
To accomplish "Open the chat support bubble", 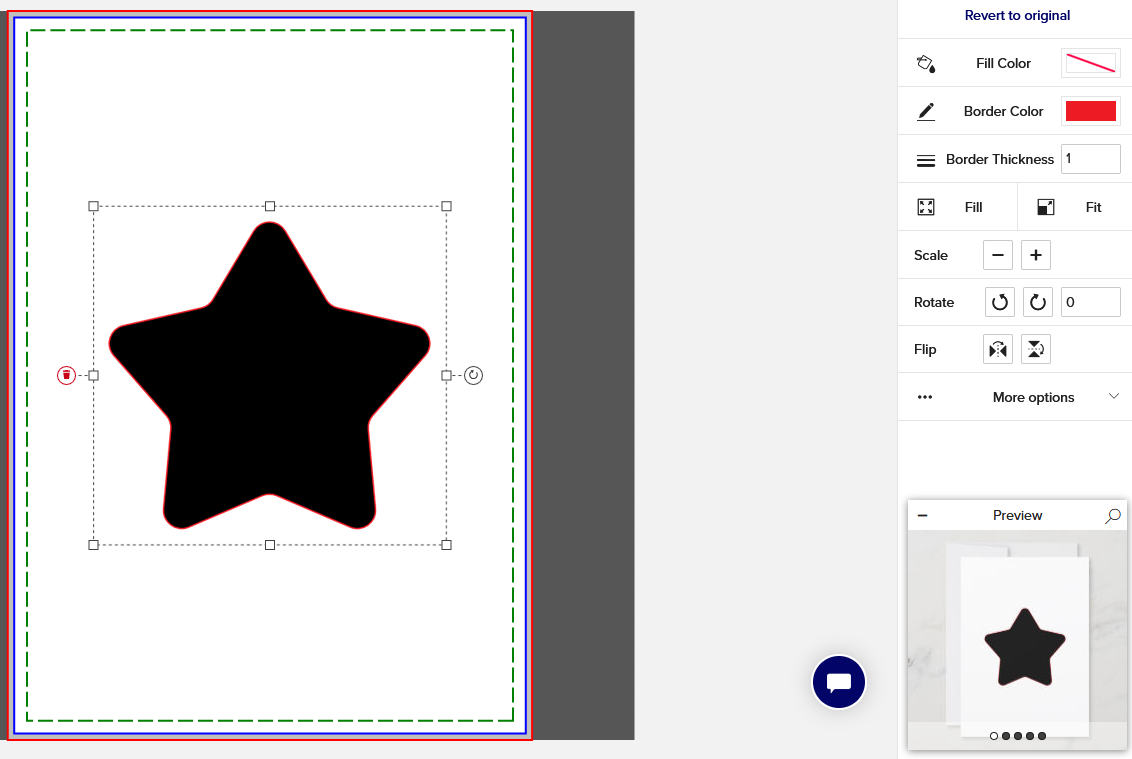I will click(838, 682).
